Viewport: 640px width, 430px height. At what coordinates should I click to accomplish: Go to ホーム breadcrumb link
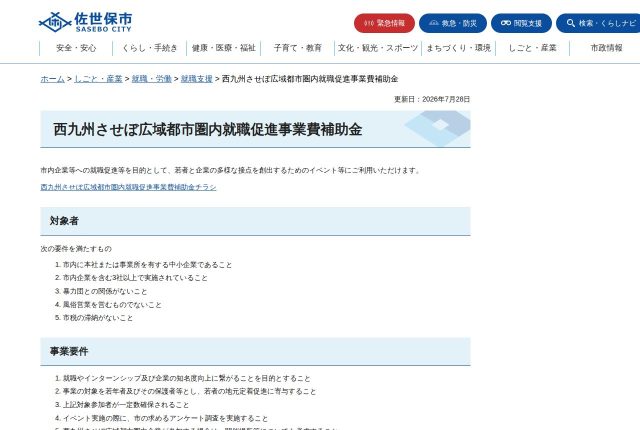[52, 79]
